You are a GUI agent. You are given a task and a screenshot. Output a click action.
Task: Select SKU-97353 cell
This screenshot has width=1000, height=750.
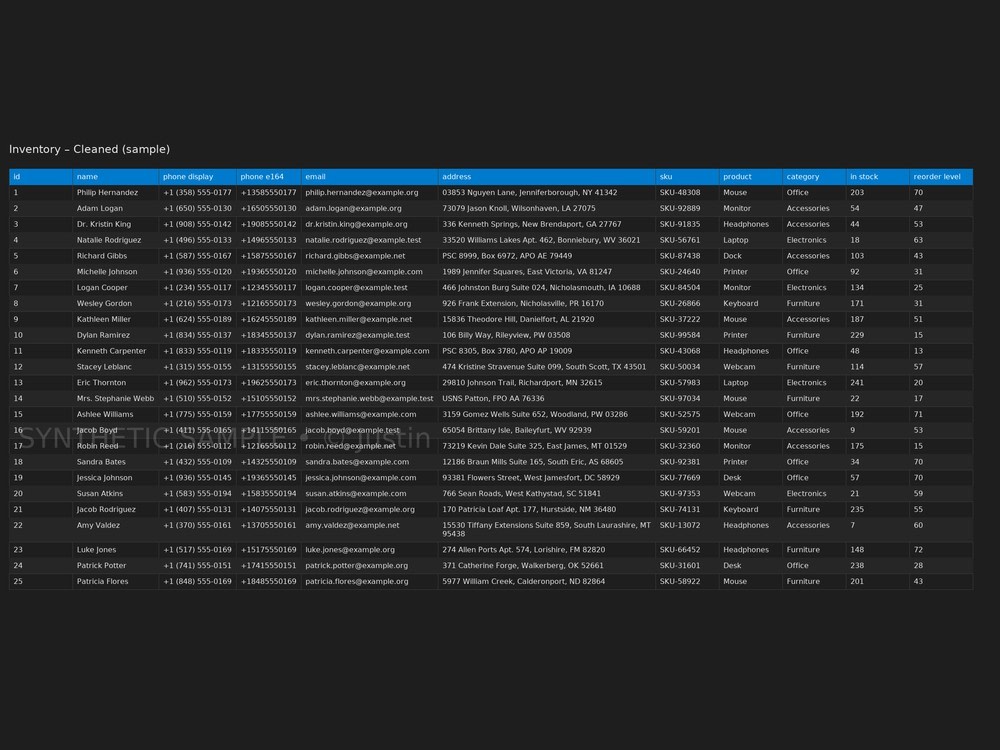click(x=687, y=494)
